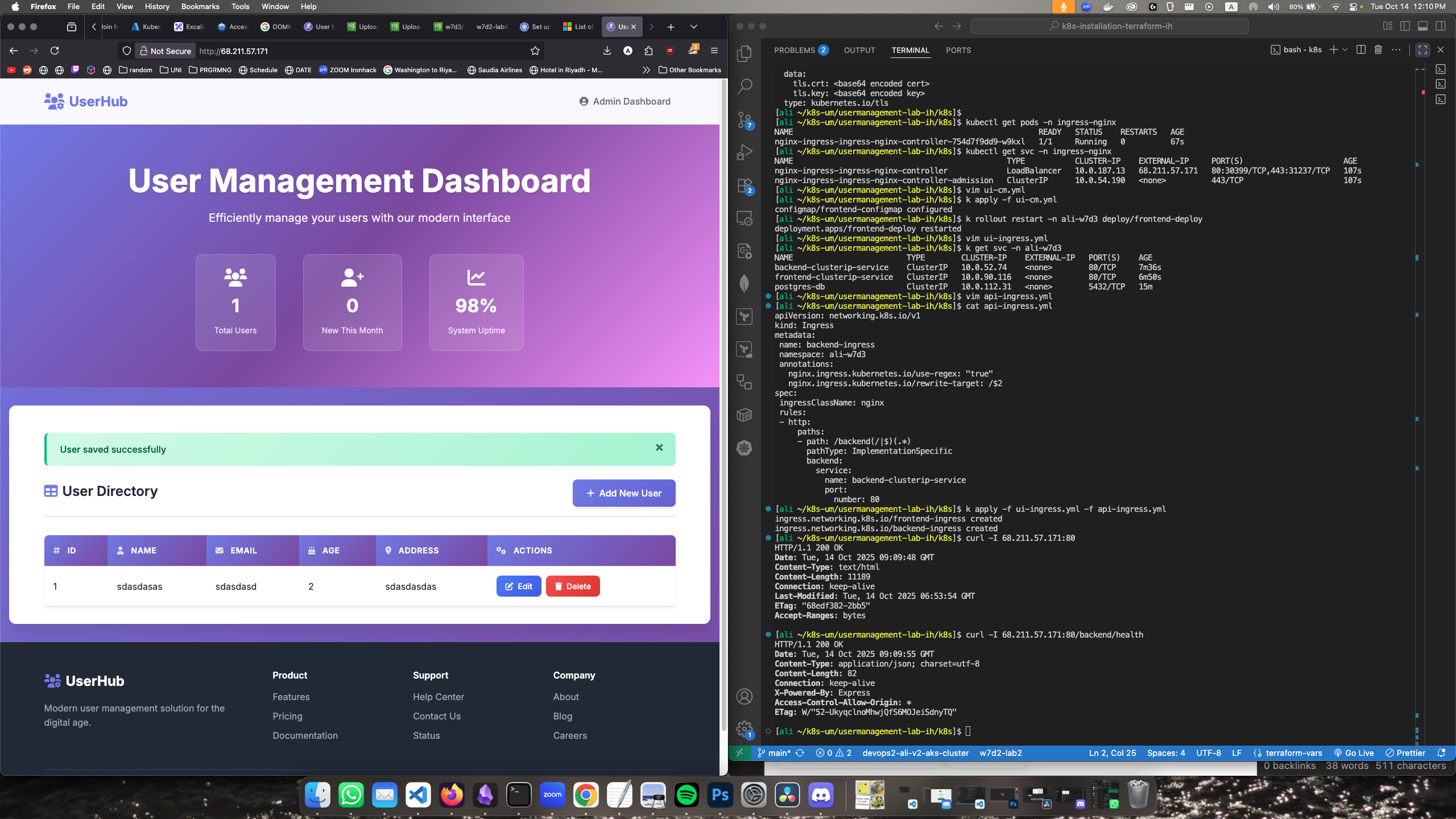Open Source Control view in activity bar

(744, 119)
